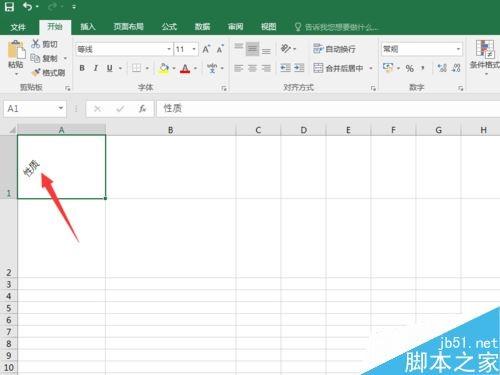Click the decrease font size icon

[220, 49]
